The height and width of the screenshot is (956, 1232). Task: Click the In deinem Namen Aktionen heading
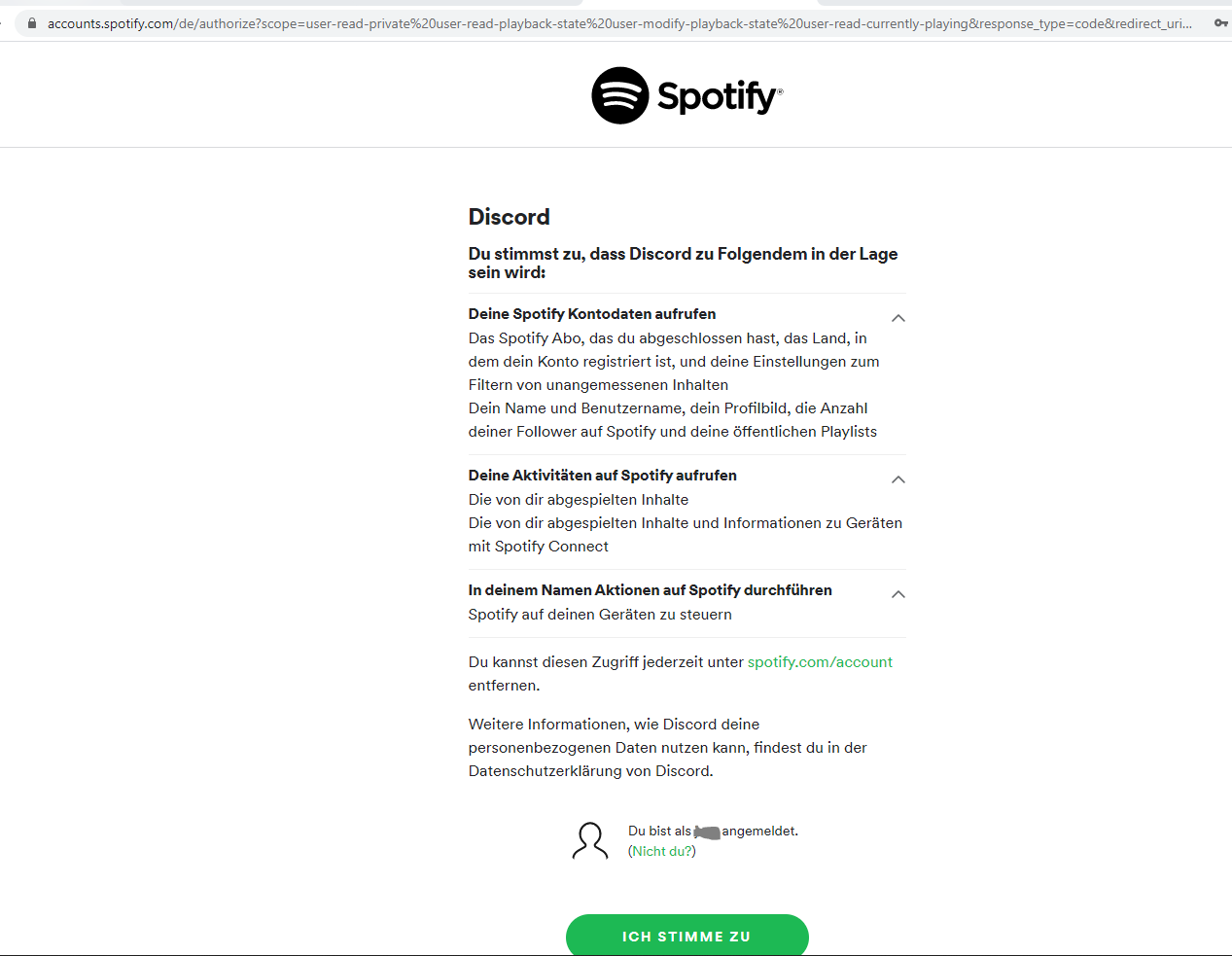pos(651,590)
